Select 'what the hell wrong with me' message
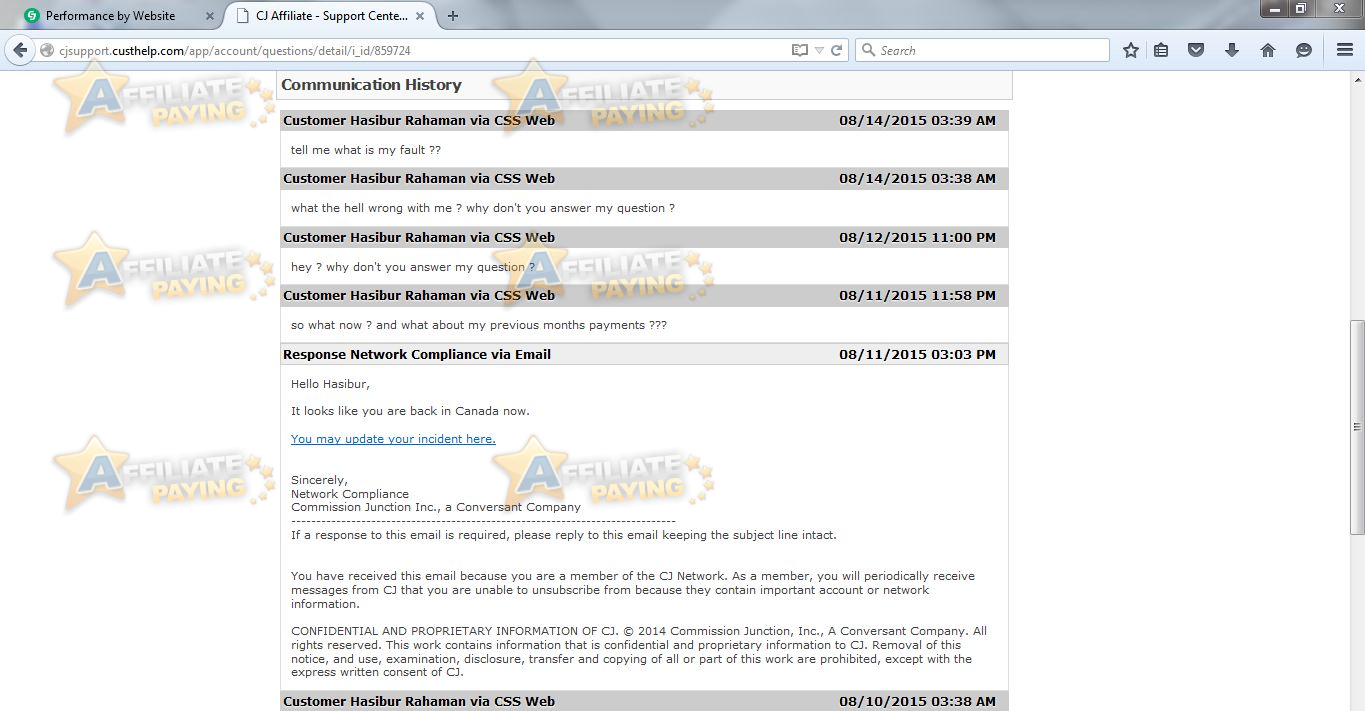 tap(483, 208)
